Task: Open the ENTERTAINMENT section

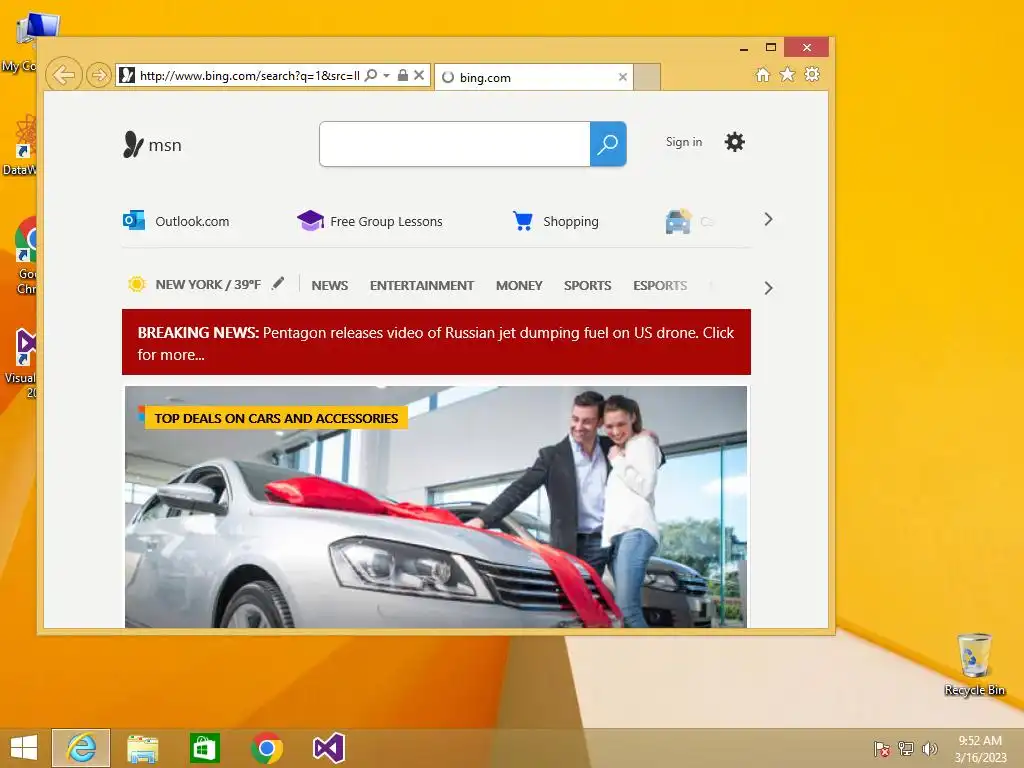Action: click(422, 285)
